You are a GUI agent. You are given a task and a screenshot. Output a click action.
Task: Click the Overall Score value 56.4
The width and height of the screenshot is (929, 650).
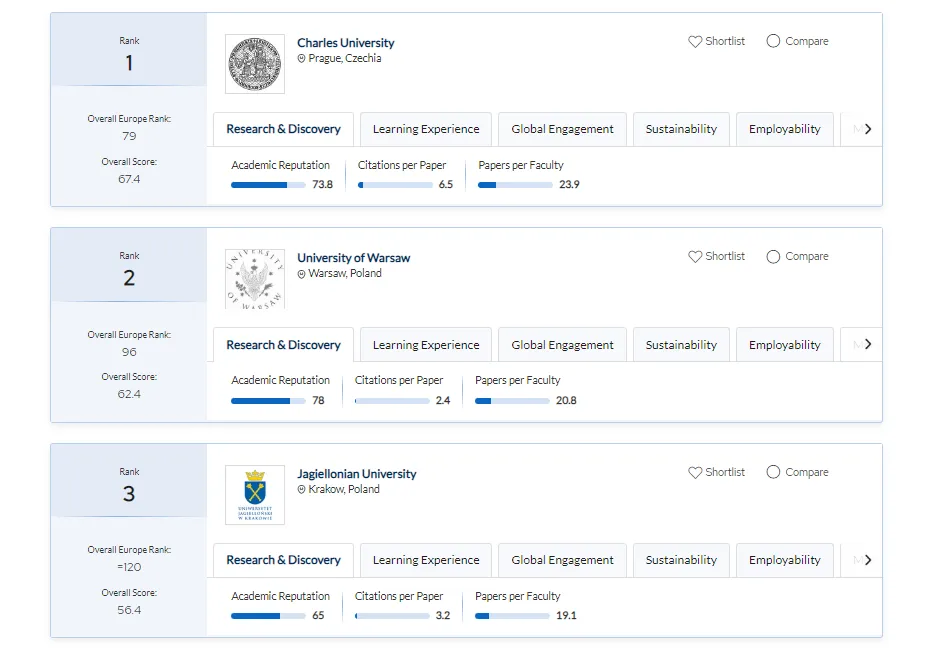point(129,610)
